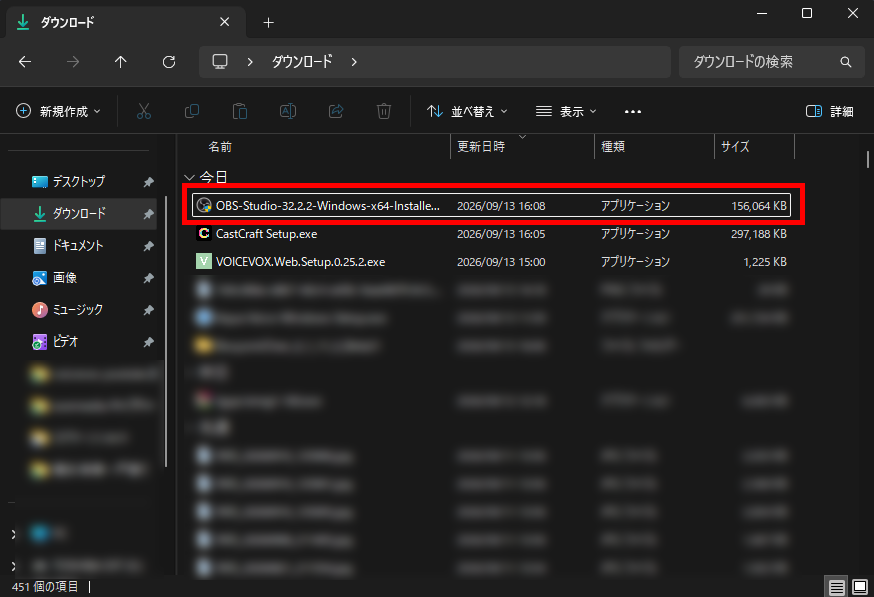Click size 156,064 KB
Image resolution: width=874 pixels, height=597 pixels.
tap(759, 206)
